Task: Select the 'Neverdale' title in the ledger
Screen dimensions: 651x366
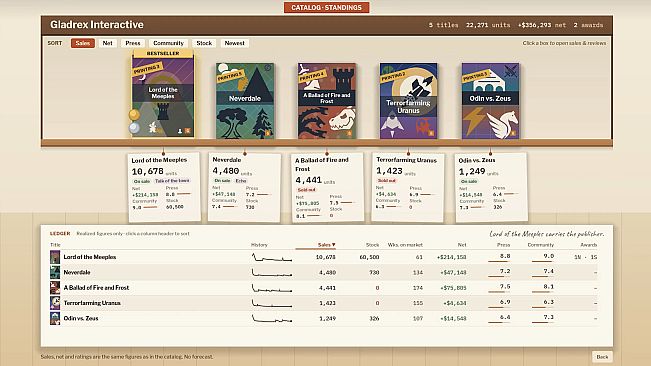Action: (77, 273)
